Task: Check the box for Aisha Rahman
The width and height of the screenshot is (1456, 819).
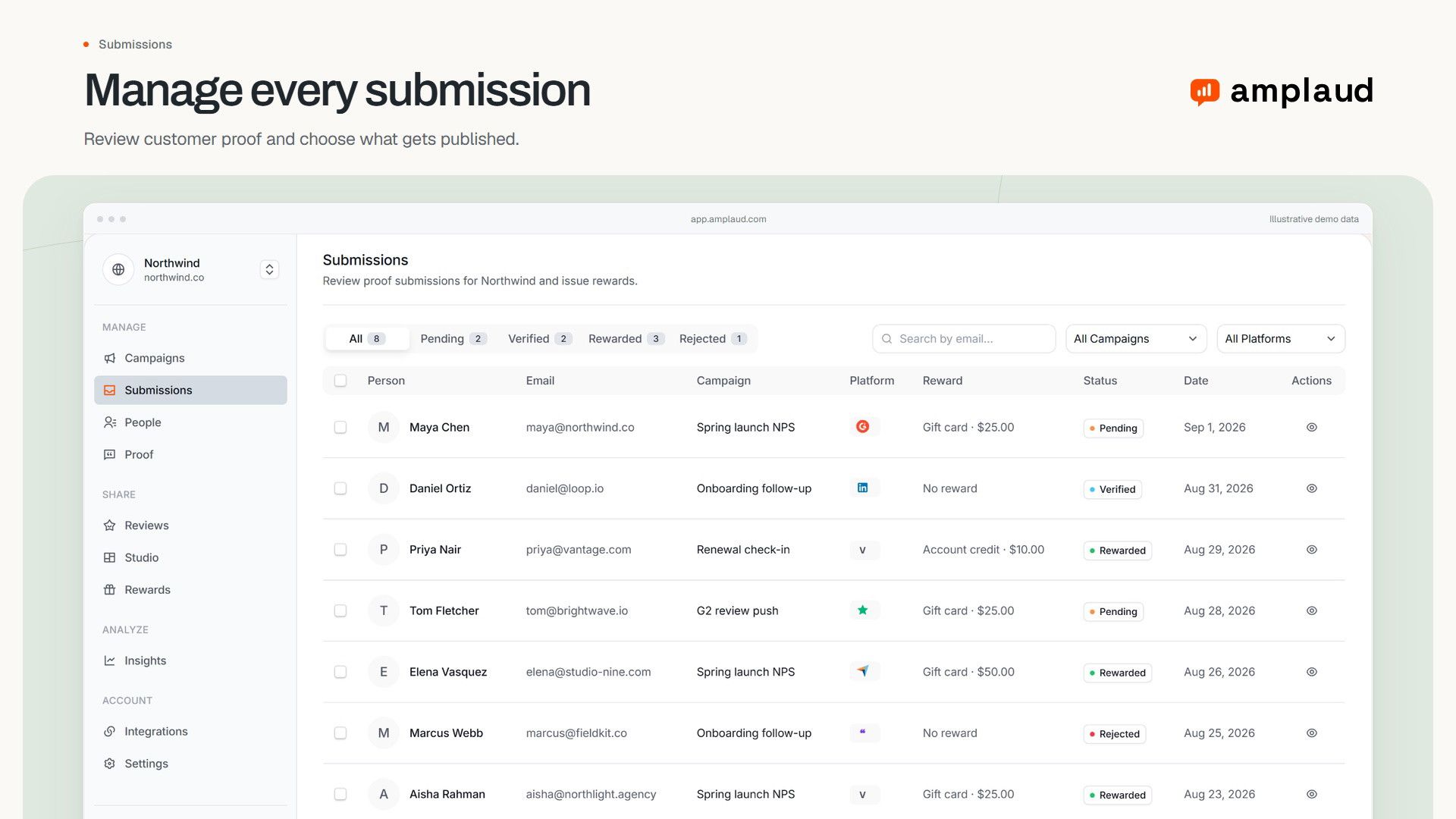Action: point(340,794)
